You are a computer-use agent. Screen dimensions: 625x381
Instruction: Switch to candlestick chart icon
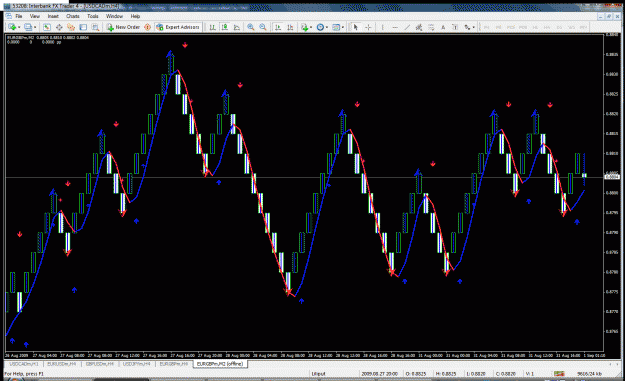click(x=225, y=27)
